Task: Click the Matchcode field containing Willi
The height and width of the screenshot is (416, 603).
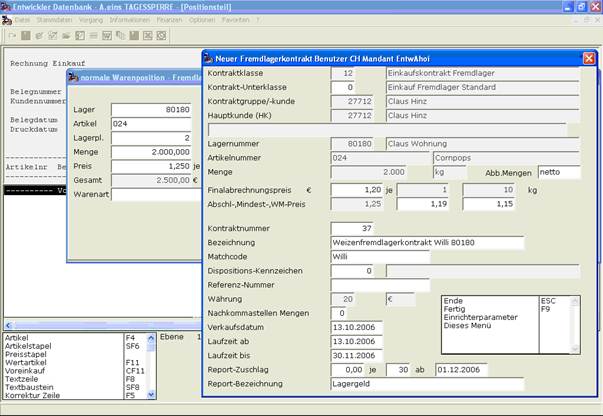Action: click(x=380, y=256)
